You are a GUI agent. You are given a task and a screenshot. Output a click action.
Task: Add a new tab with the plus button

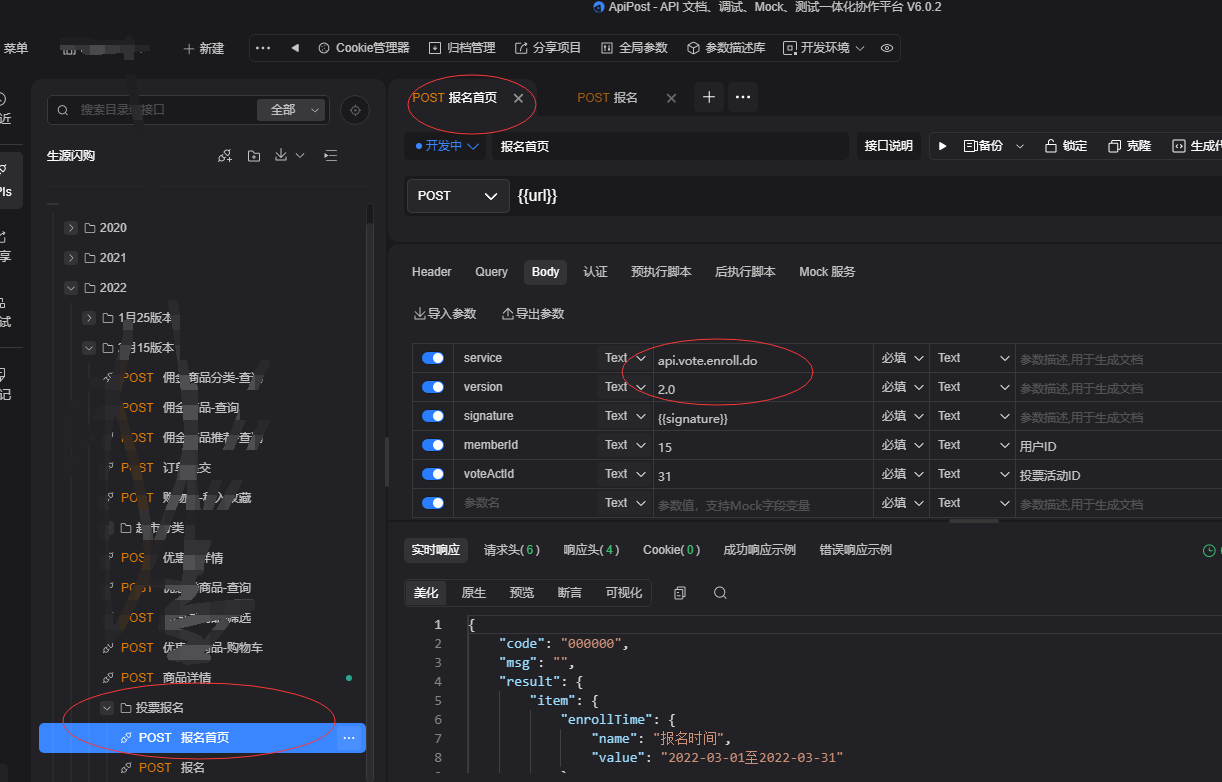709,97
